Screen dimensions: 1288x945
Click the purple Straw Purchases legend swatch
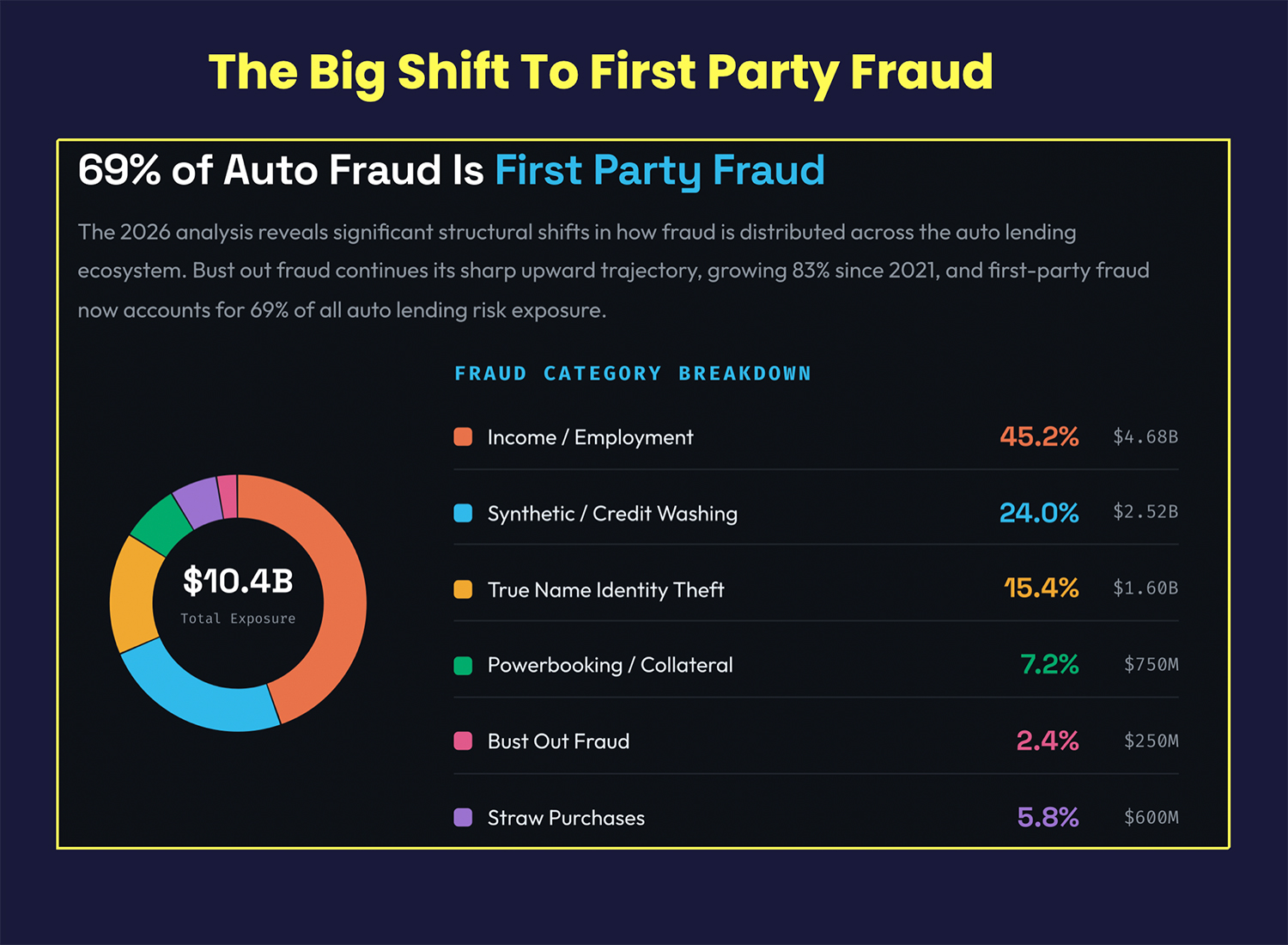pyautogui.click(x=463, y=817)
